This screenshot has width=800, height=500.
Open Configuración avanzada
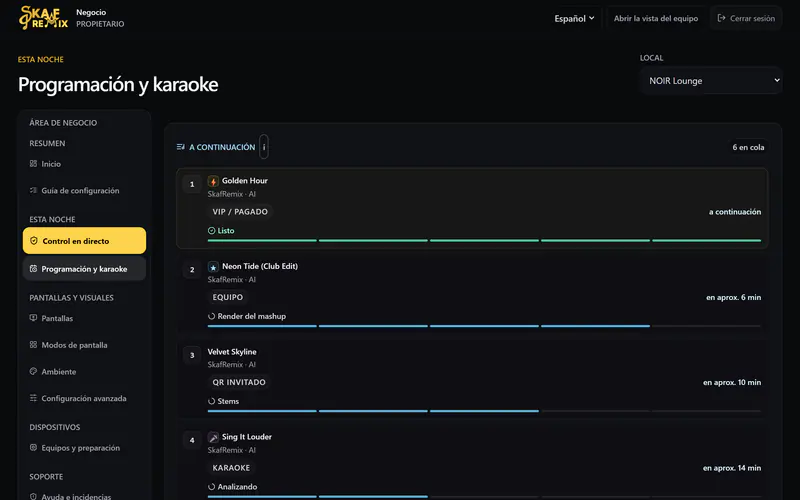[84, 398]
